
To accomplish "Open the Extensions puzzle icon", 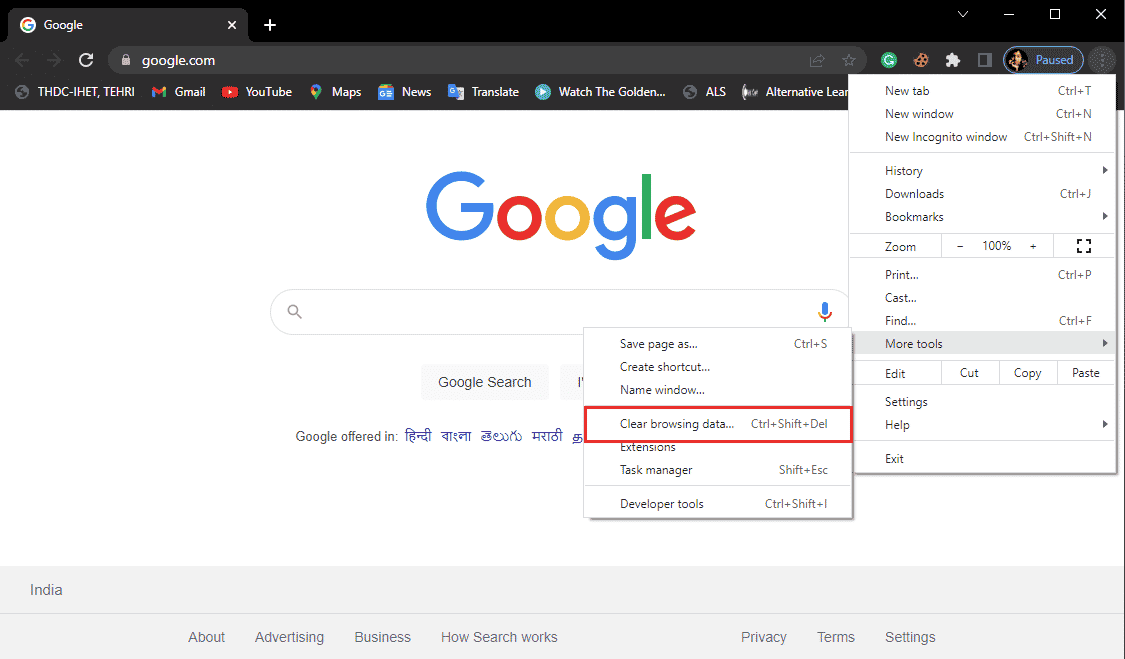I will (x=953, y=60).
